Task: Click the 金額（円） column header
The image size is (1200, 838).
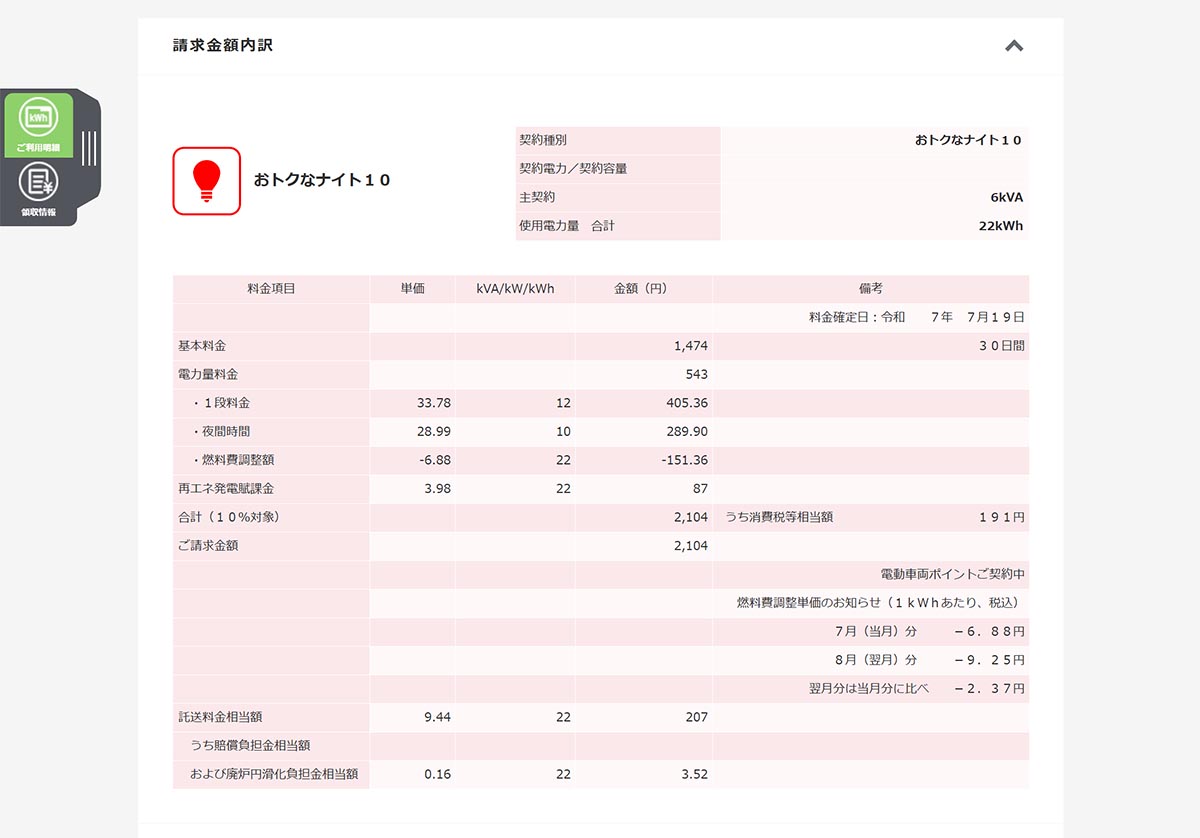Action: (644, 289)
